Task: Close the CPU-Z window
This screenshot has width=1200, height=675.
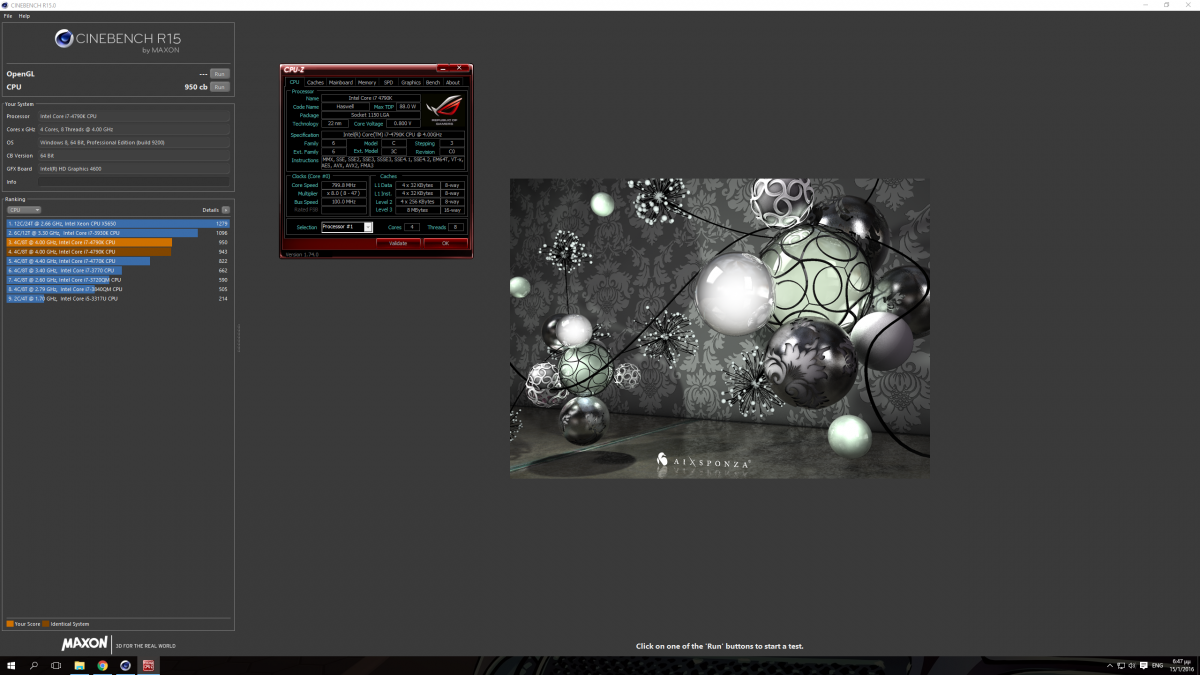Action: point(459,68)
